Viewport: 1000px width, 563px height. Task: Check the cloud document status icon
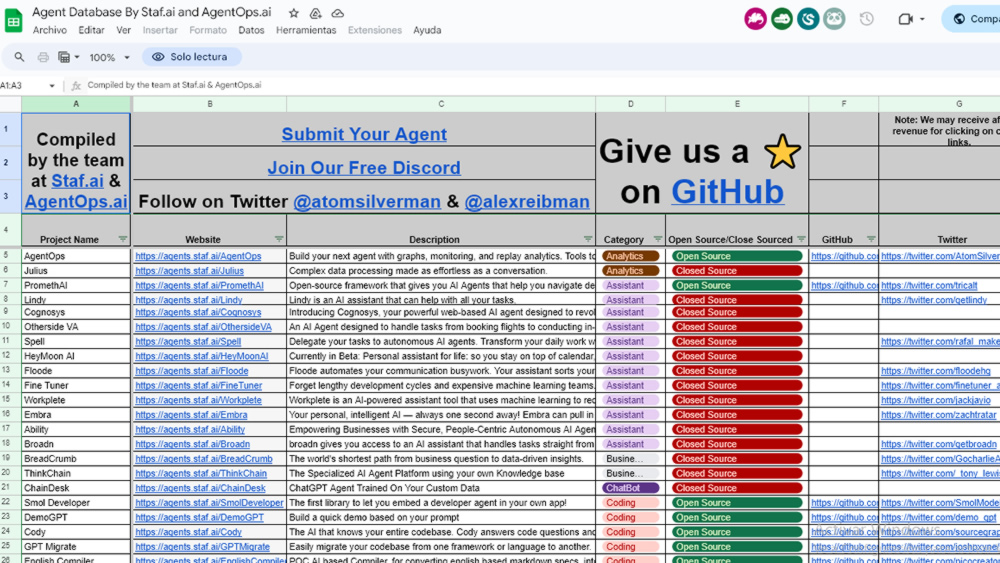(338, 13)
